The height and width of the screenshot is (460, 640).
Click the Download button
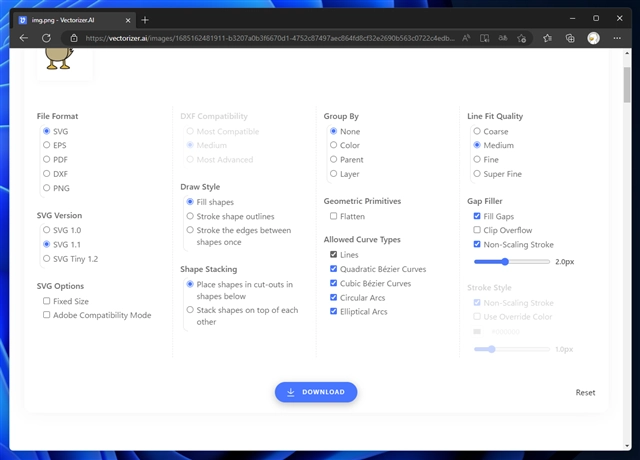click(x=316, y=392)
